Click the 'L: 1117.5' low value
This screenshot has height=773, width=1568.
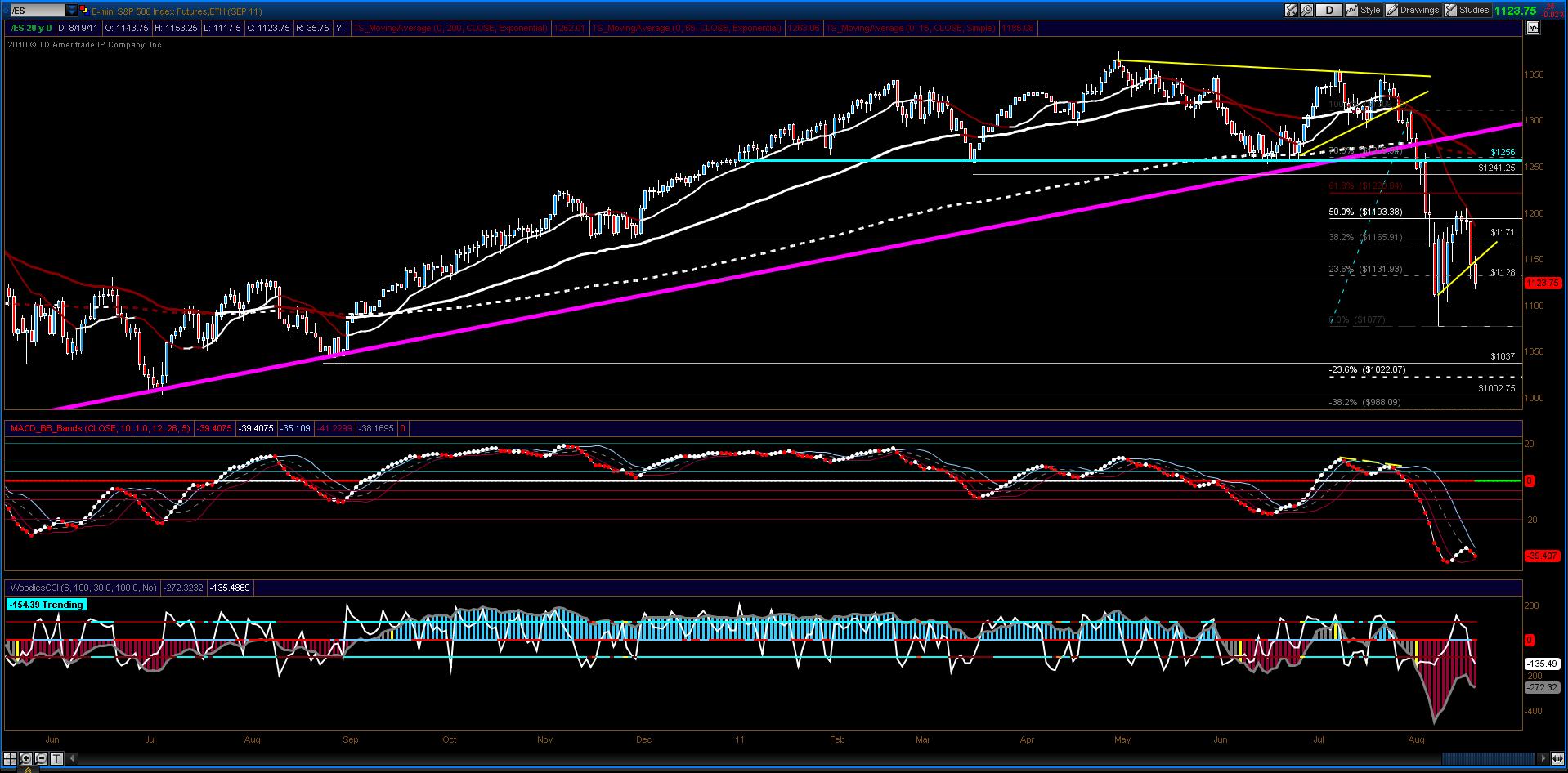point(222,28)
